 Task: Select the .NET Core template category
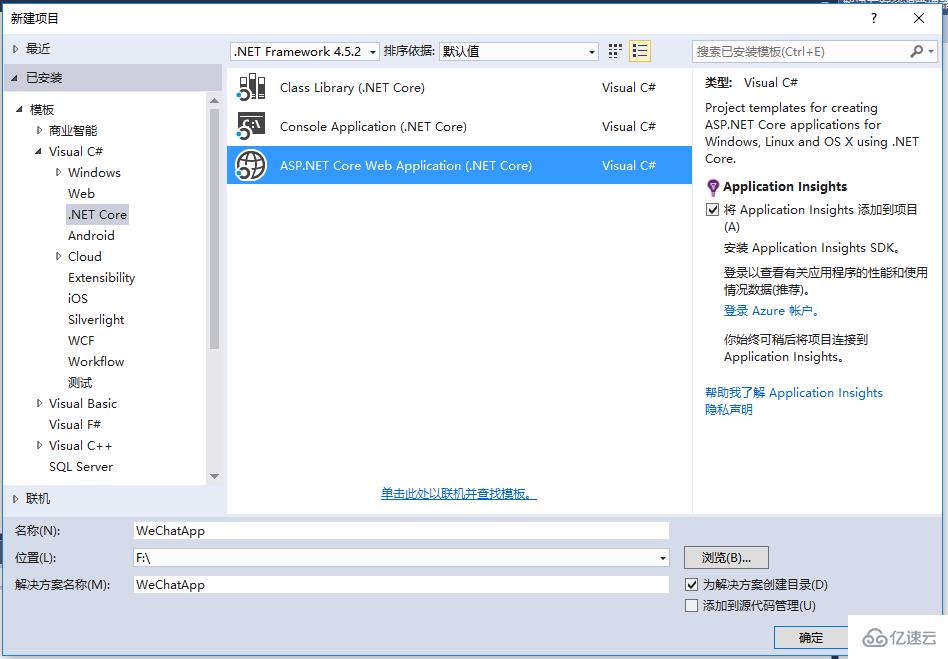click(97, 215)
